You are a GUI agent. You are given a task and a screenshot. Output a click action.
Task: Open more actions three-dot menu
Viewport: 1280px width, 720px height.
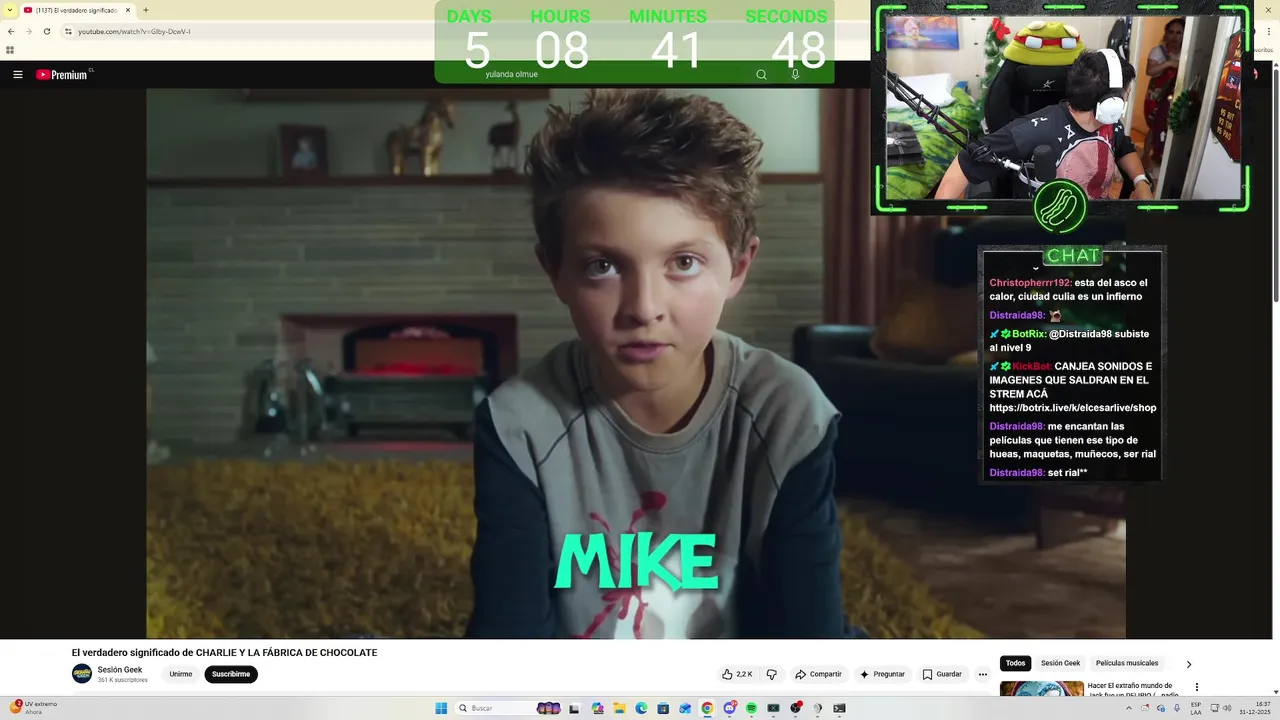pos(983,674)
